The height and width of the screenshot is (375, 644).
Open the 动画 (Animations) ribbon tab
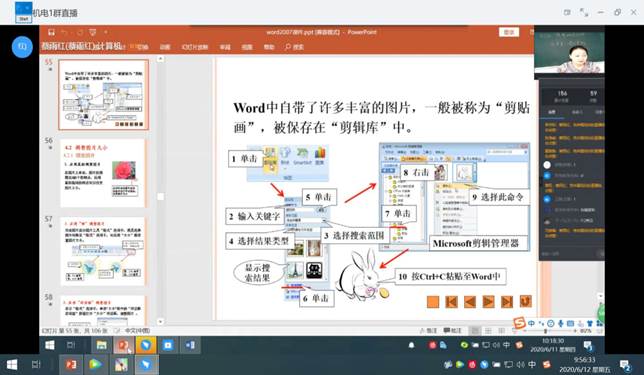[165, 47]
